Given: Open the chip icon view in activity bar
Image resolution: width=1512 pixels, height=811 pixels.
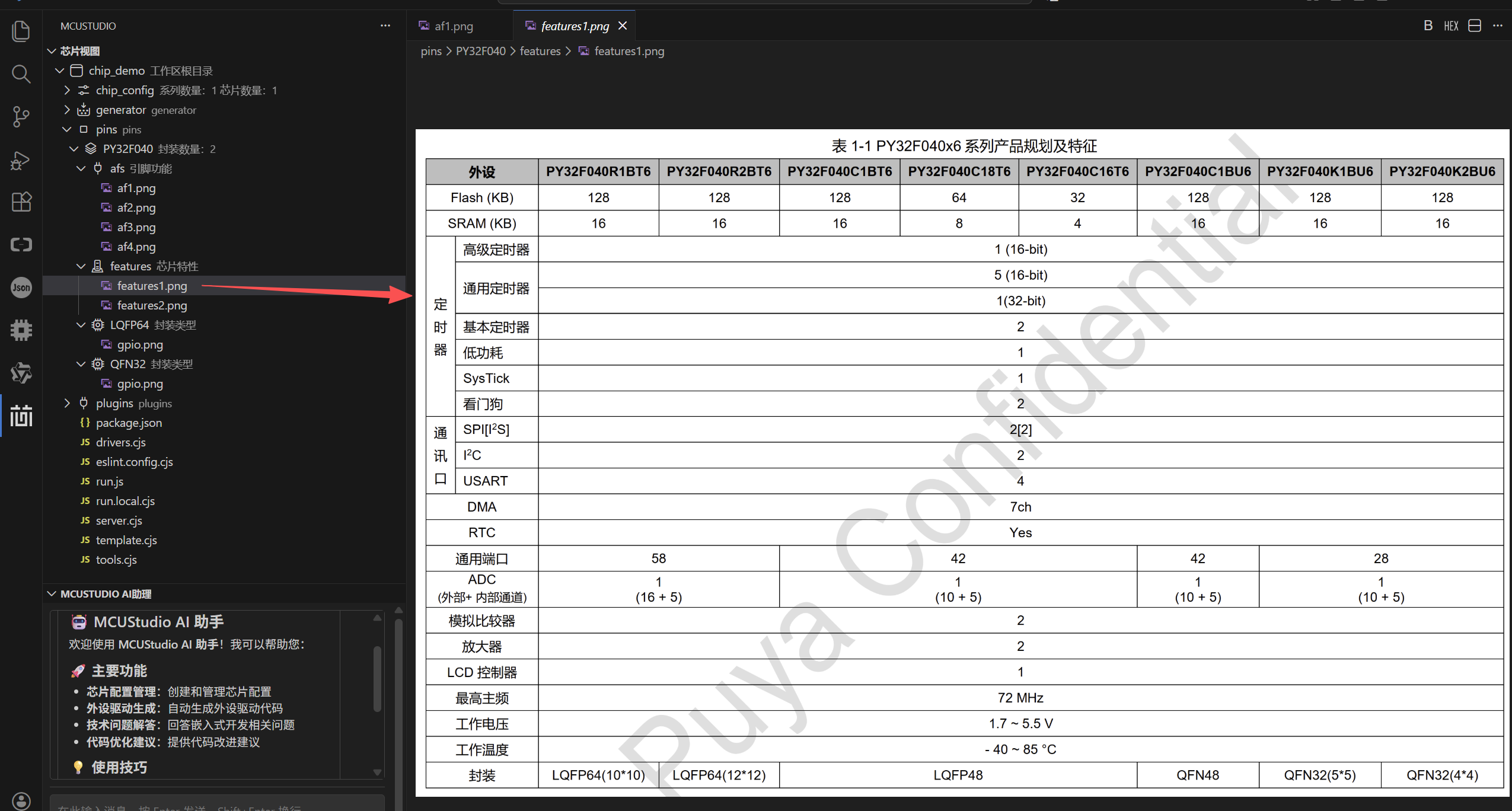Looking at the screenshot, I should (x=21, y=330).
